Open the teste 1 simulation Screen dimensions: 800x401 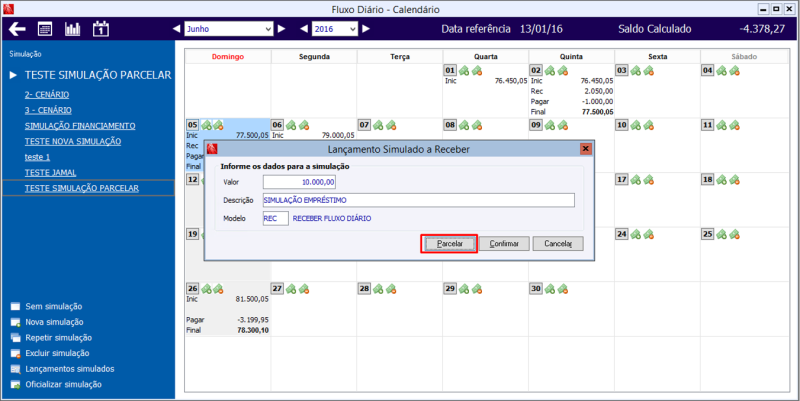[x=37, y=157]
